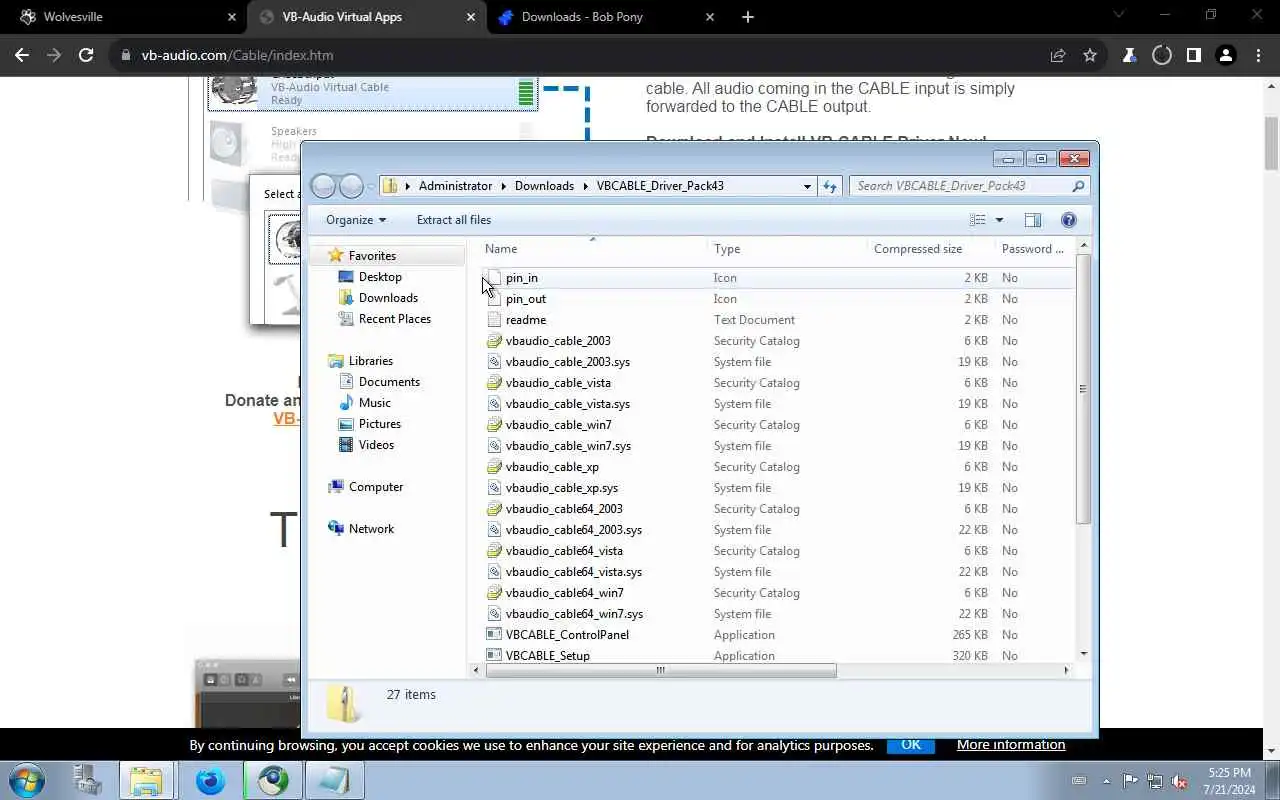The height and width of the screenshot is (800, 1280).
Task: Click the network icon in system tray
Action: click(x=1155, y=781)
